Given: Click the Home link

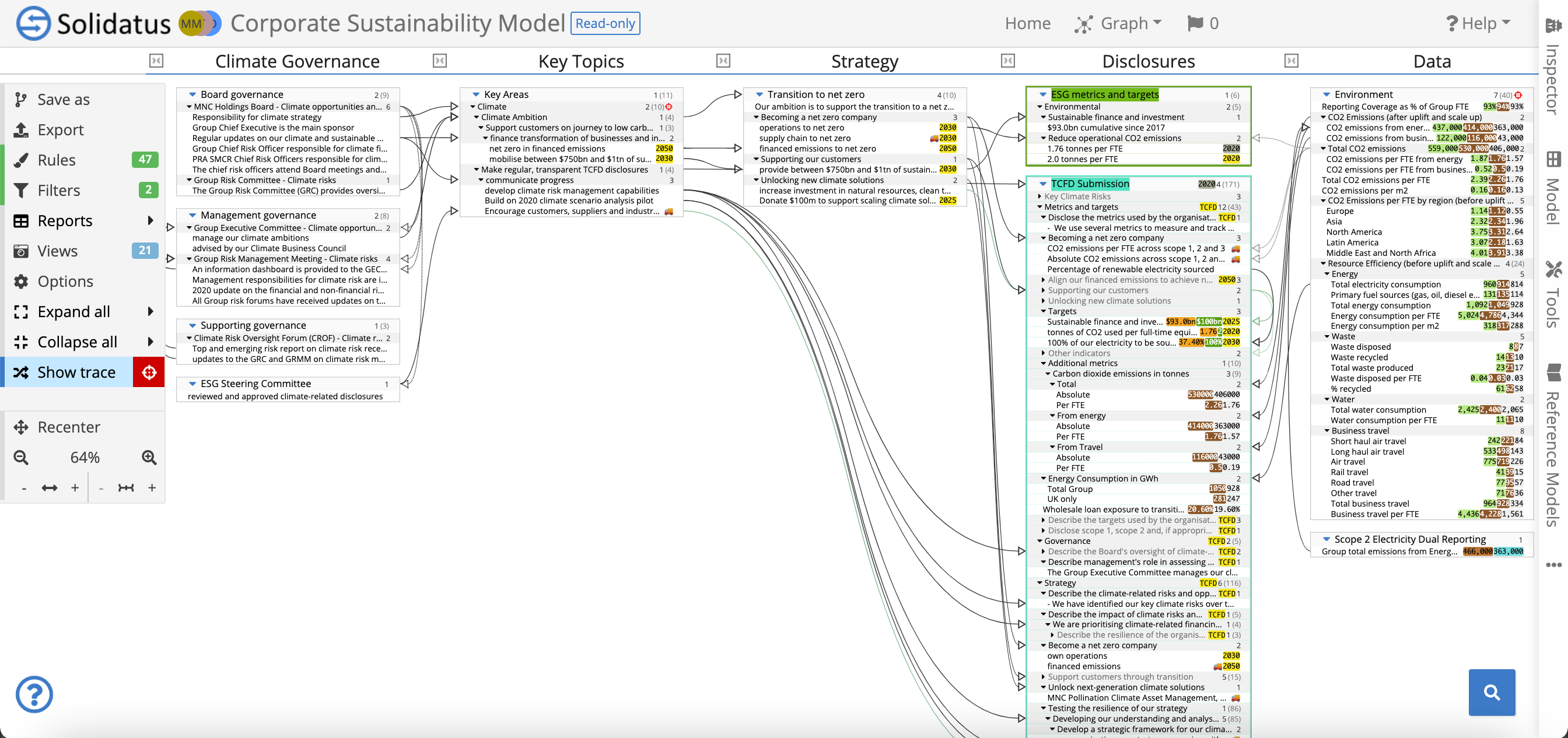Looking at the screenshot, I should (x=1027, y=24).
